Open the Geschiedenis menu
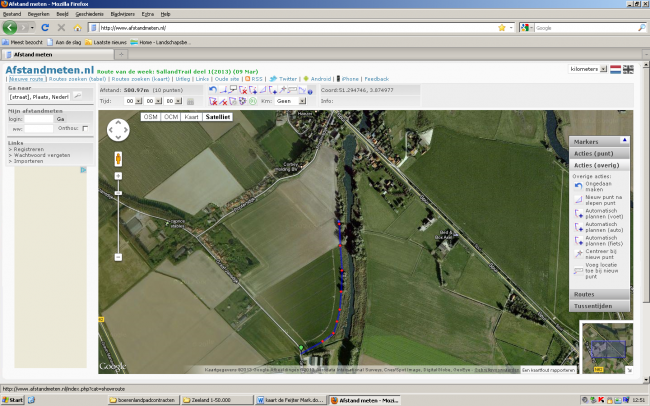650x406 pixels. [x=89, y=14]
